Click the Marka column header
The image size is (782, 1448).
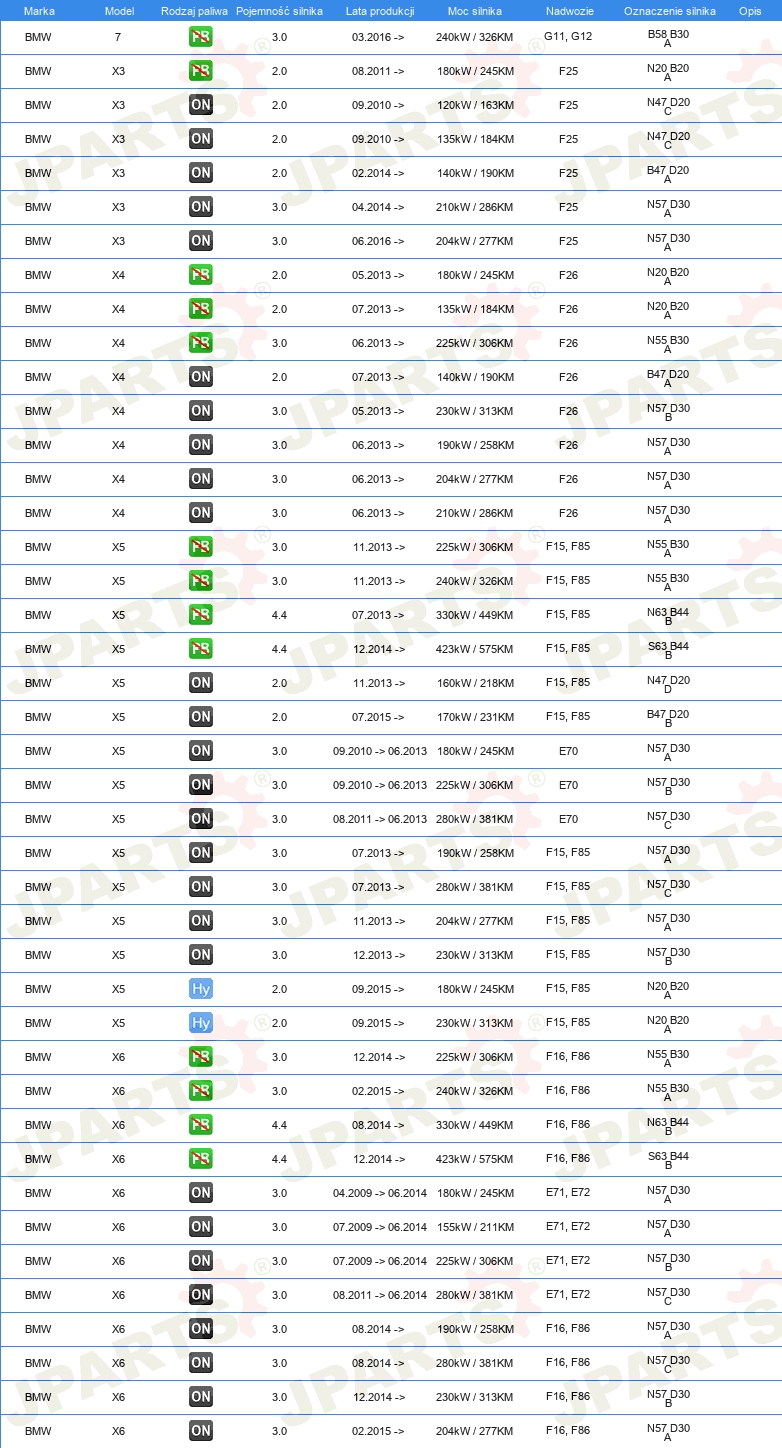[39, 11]
